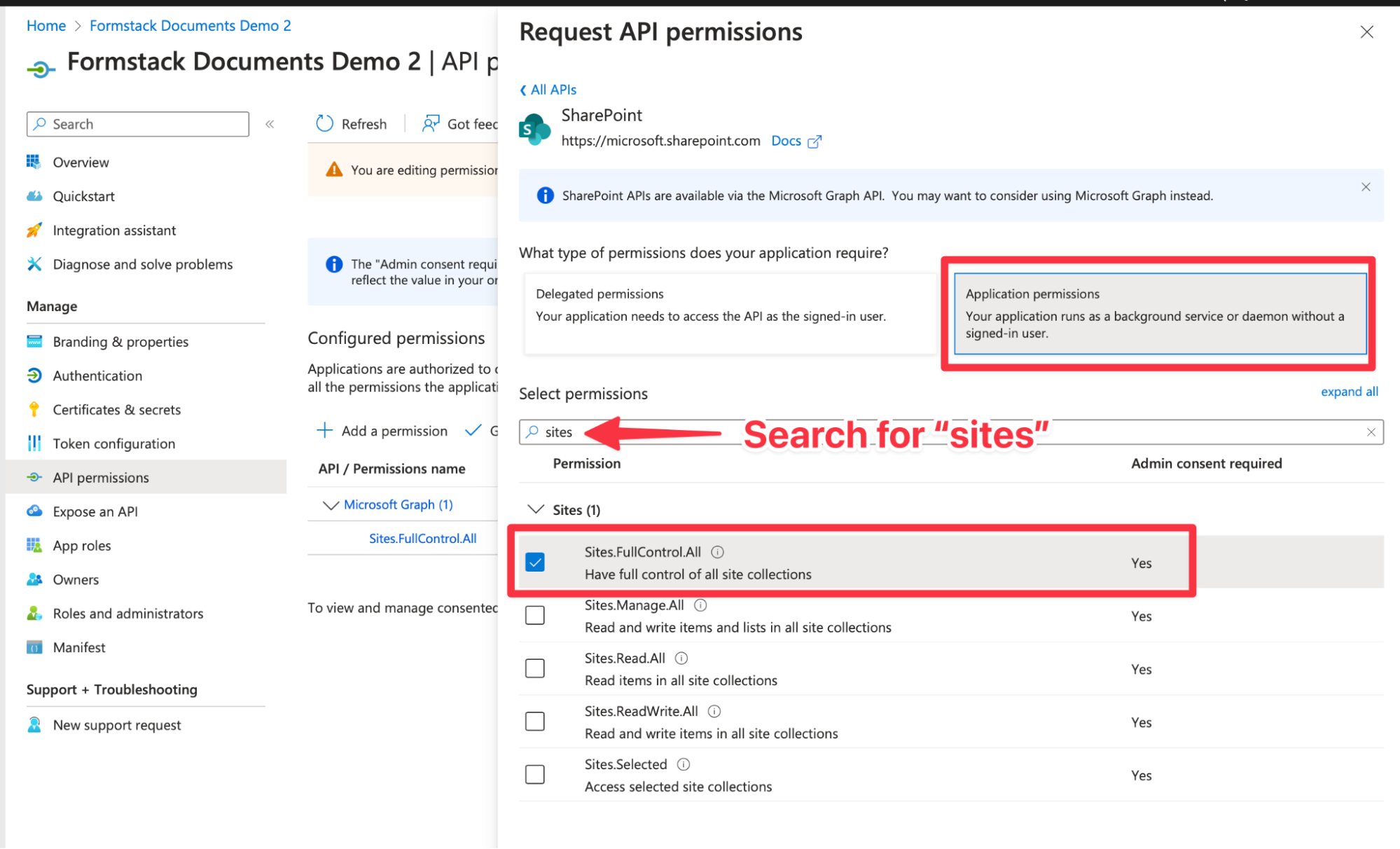The width and height of the screenshot is (1400, 849).
Task: Click the Certificates & secrets key icon
Action: (x=34, y=410)
